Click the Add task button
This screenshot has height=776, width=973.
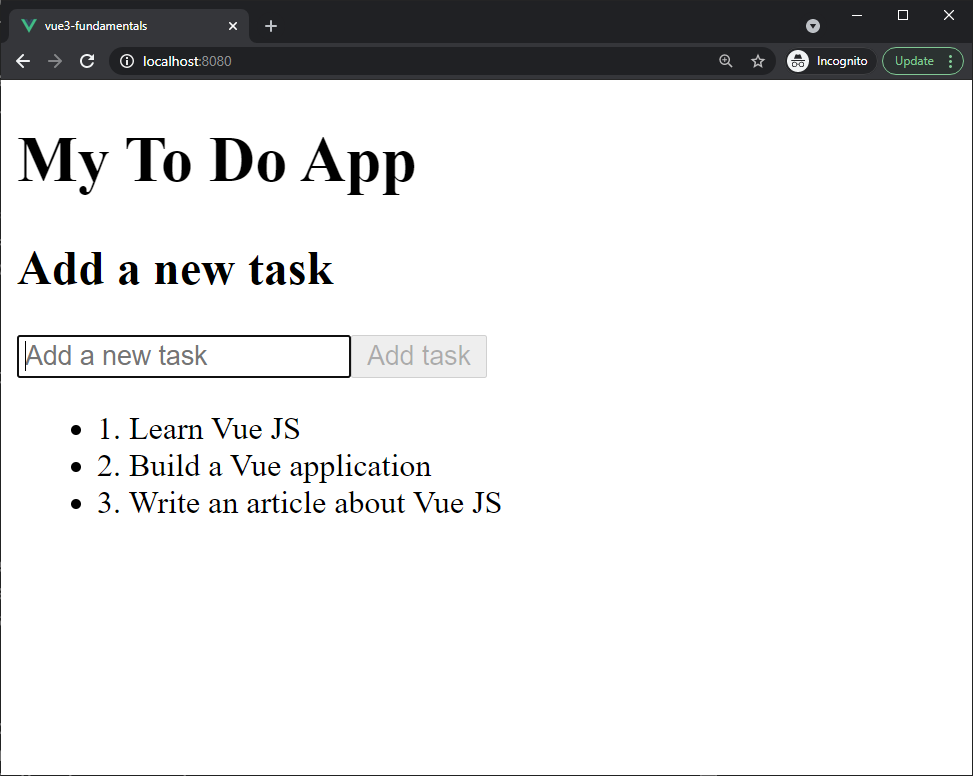tap(418, 356)
